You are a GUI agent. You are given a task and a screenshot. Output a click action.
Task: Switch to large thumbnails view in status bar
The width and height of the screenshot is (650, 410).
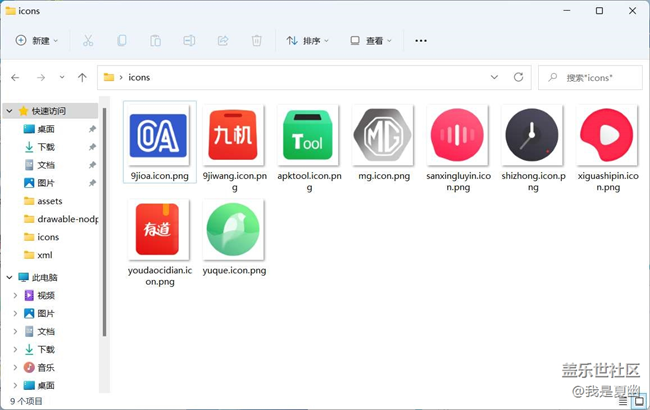[x=637, y=400]
